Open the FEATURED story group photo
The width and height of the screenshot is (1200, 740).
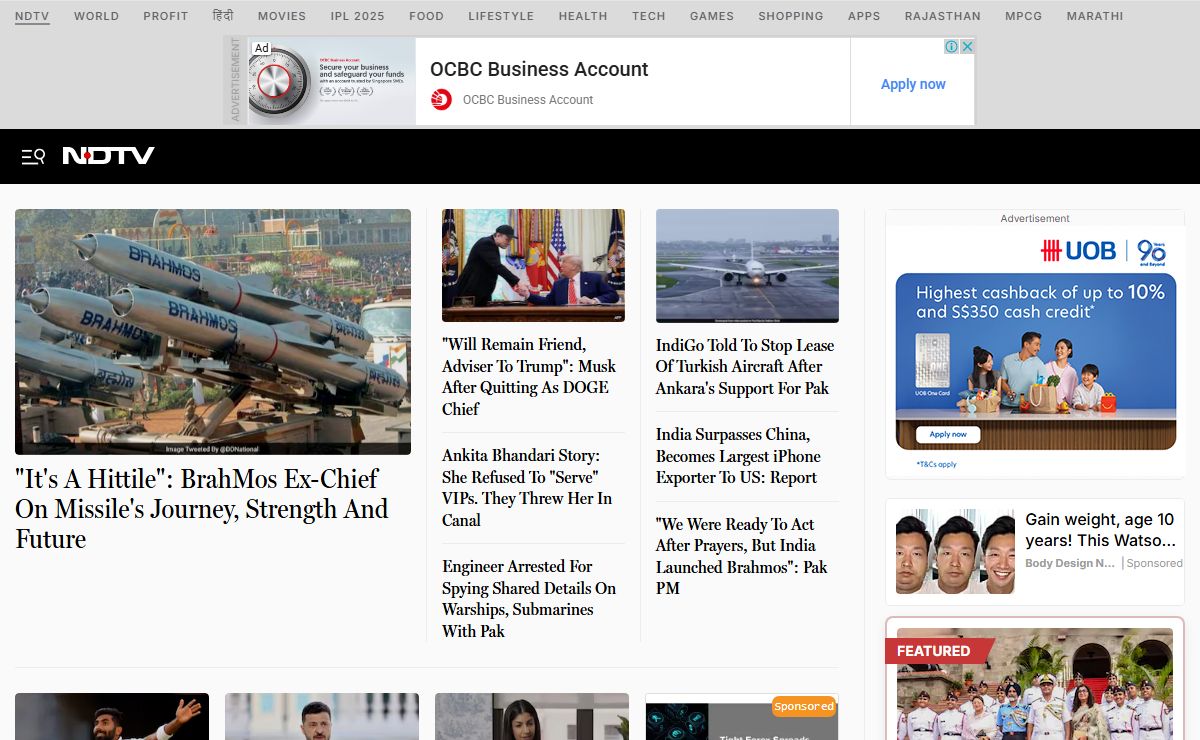click(1035, 684)
